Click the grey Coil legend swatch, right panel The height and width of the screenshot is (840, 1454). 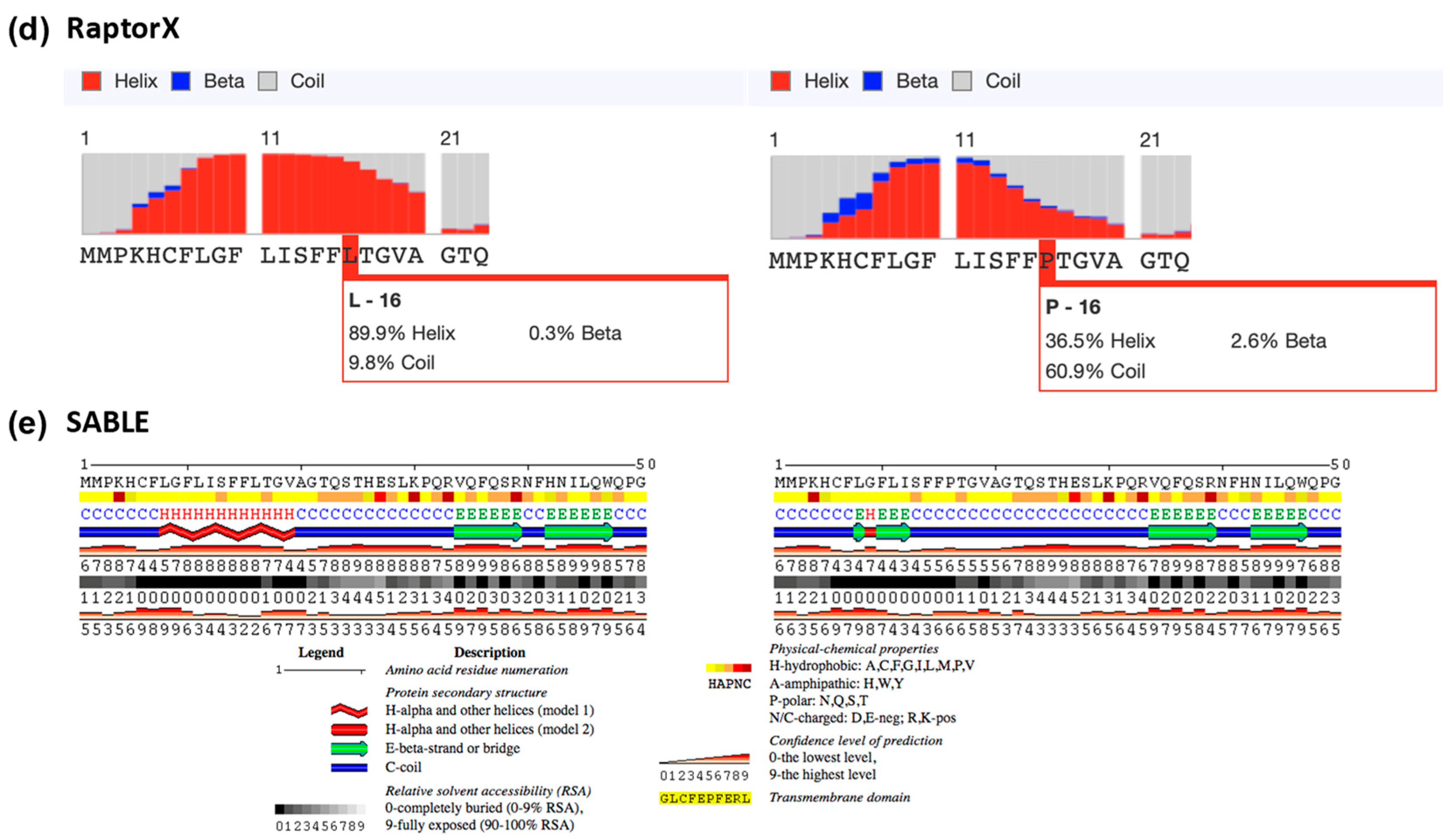click(961, 81)
